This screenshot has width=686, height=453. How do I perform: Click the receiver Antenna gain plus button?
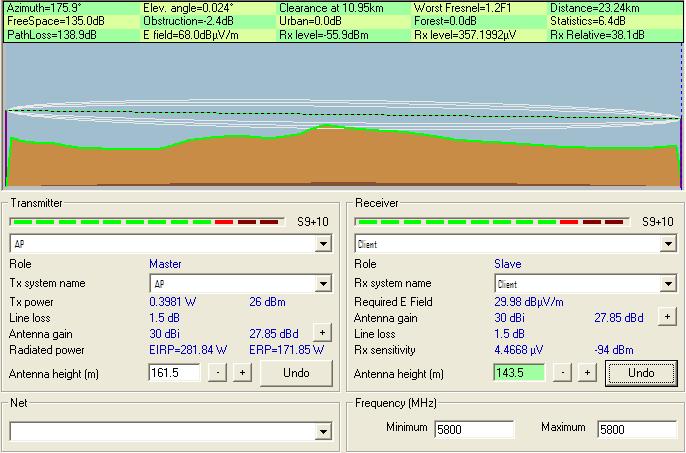[x=667, y=316]
